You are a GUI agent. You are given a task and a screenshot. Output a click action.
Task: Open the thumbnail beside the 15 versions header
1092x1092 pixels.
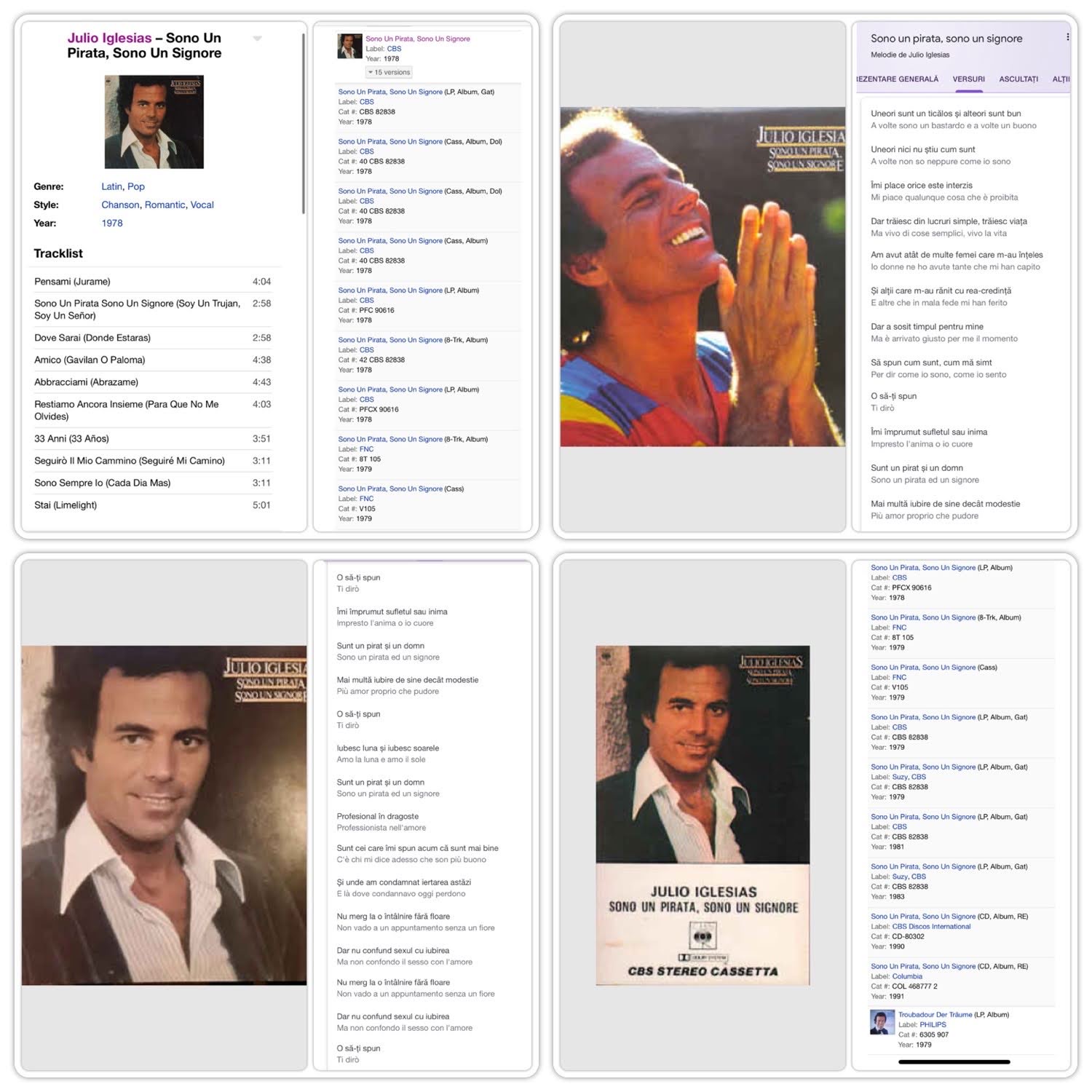coord(349,47)
